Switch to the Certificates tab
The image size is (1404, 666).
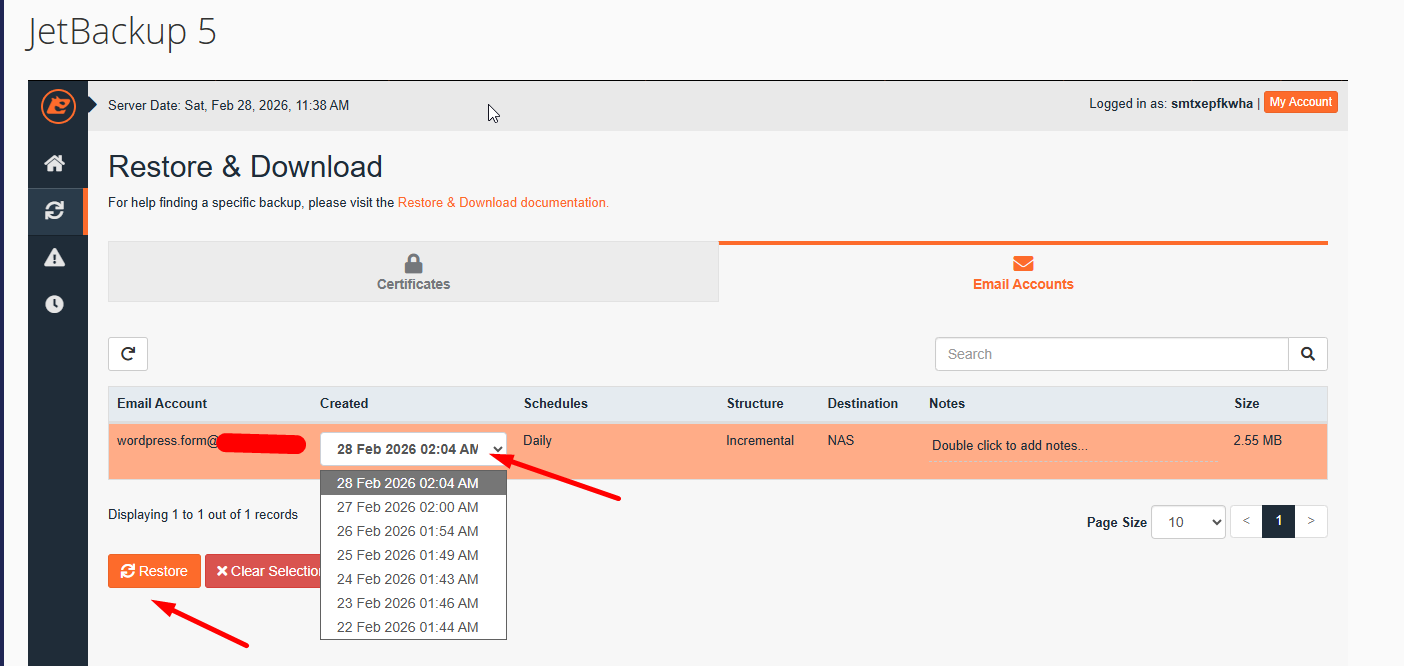click(x=413, y=272)
